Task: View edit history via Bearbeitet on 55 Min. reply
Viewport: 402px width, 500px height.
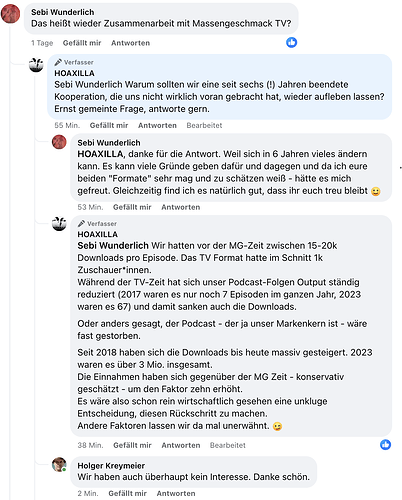Action: coord(204,125)
